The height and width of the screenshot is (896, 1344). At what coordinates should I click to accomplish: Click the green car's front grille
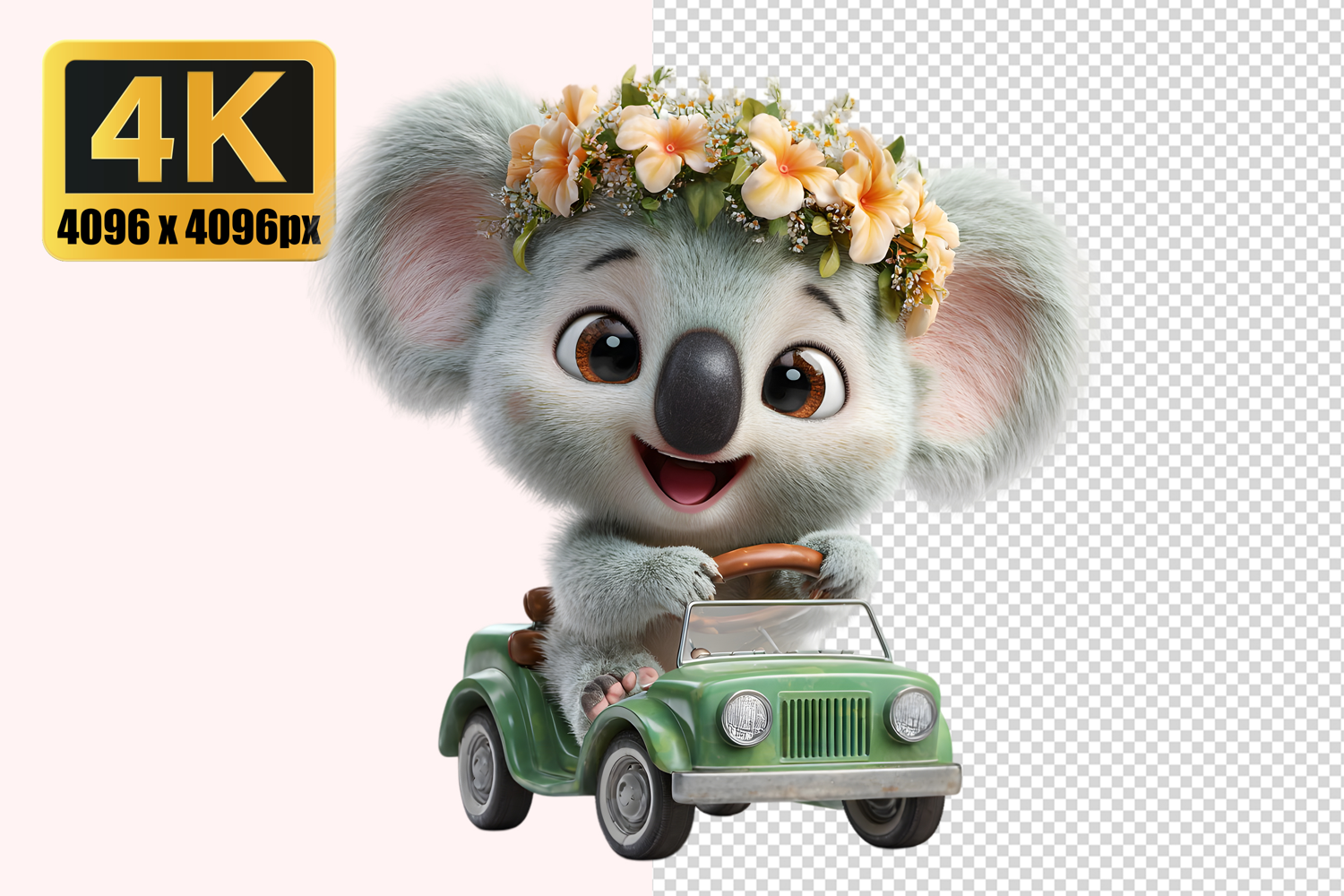point(825,727)
